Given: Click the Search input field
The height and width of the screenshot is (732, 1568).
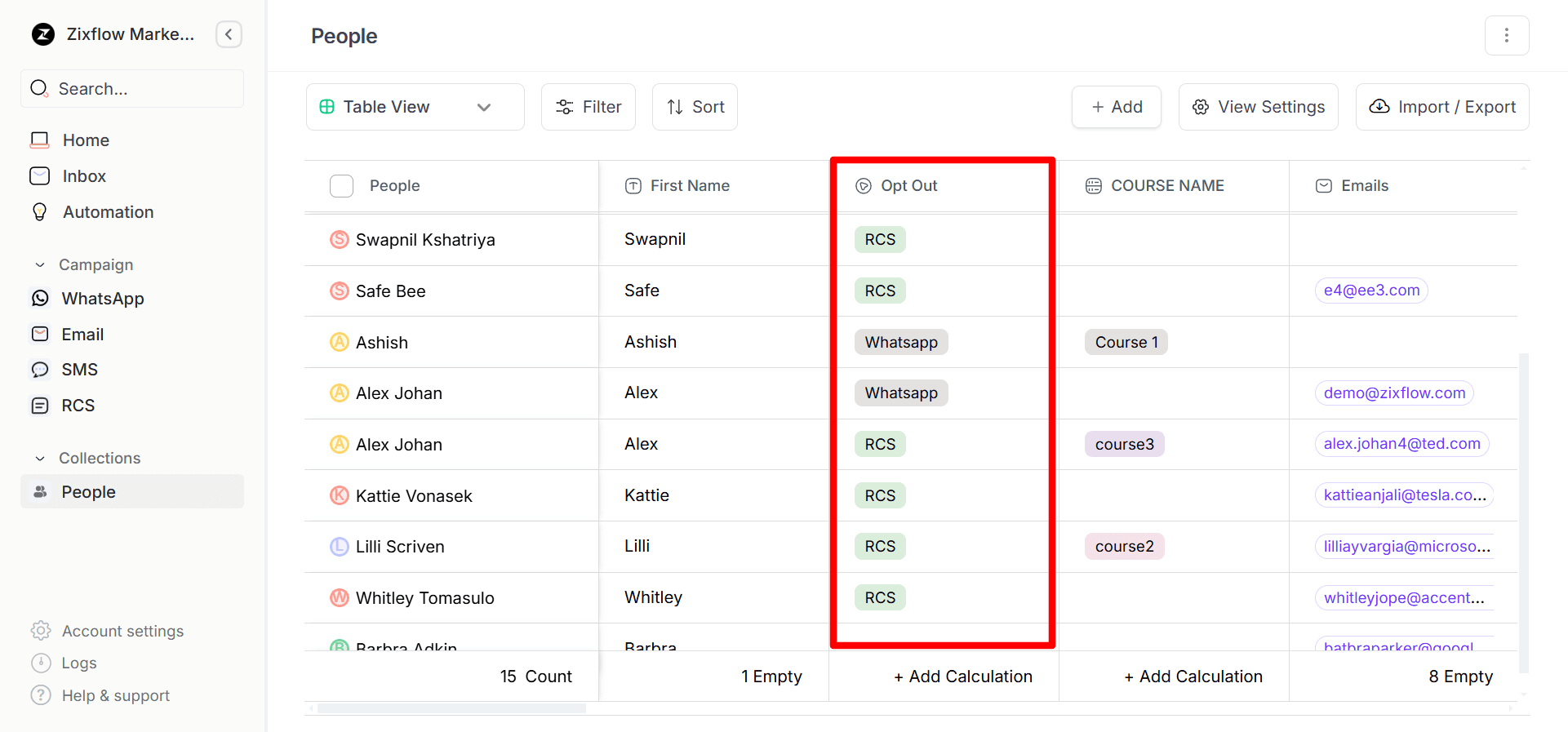Looking at the screenshot, I should tap(132, 89).
